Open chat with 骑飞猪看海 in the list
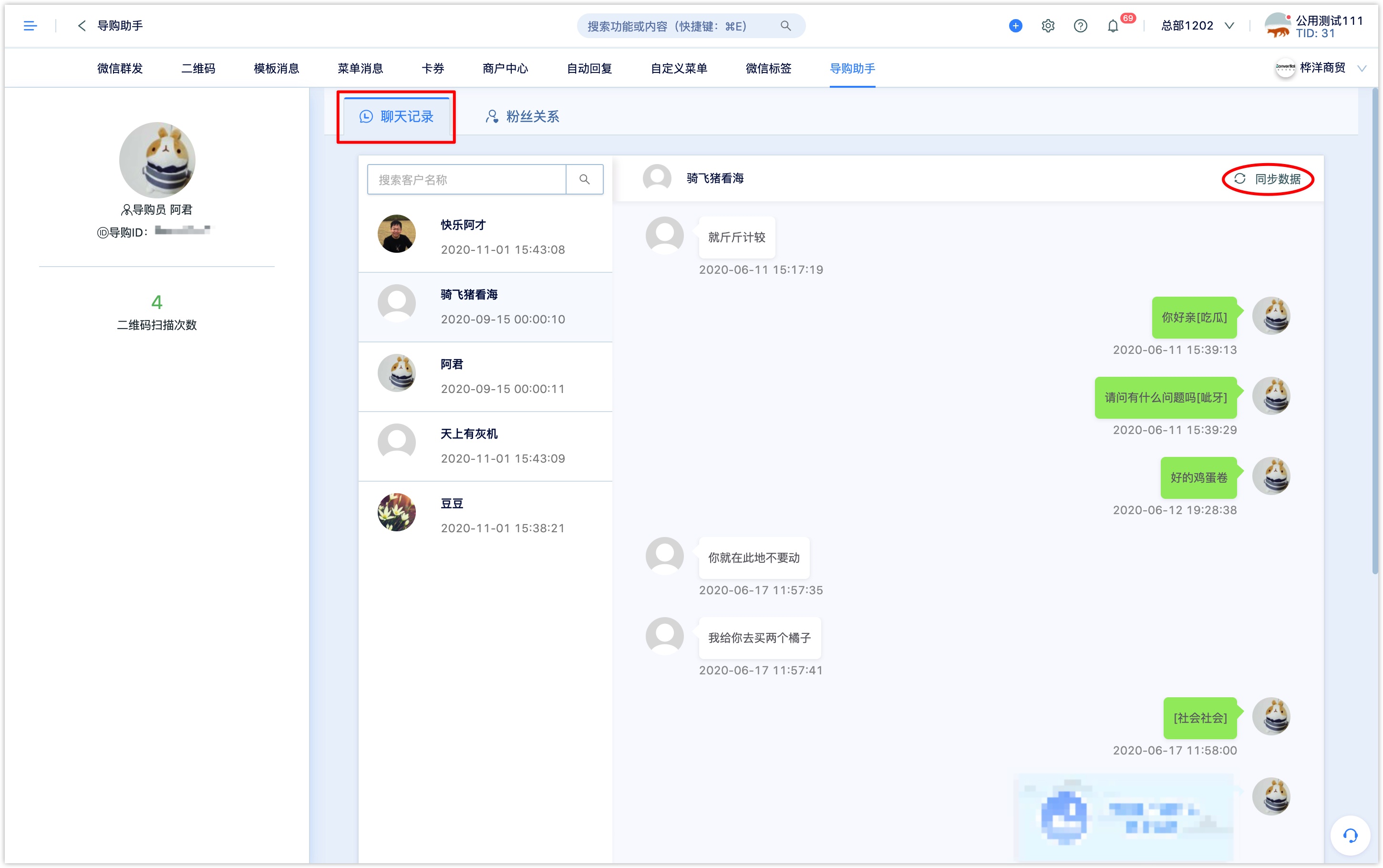Image resolution: width=1383 pixels, height=868 pixels. point(485,307)
